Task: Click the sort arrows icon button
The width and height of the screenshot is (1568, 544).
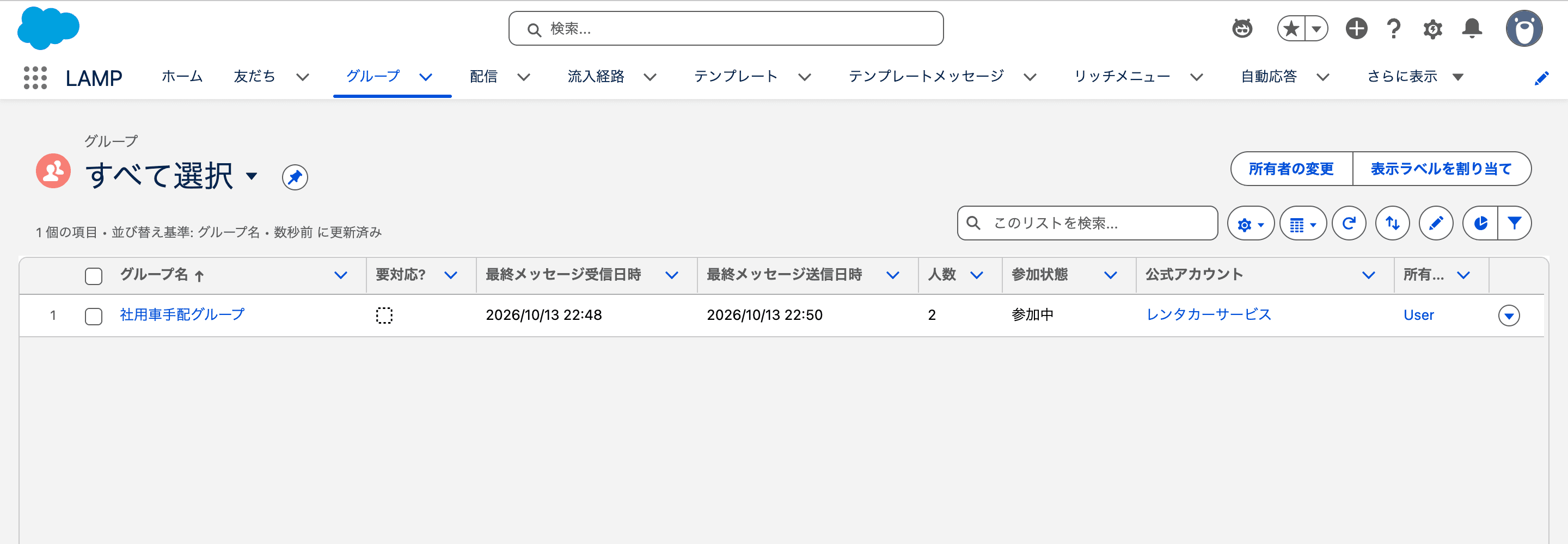Action: coord(1393,224)
